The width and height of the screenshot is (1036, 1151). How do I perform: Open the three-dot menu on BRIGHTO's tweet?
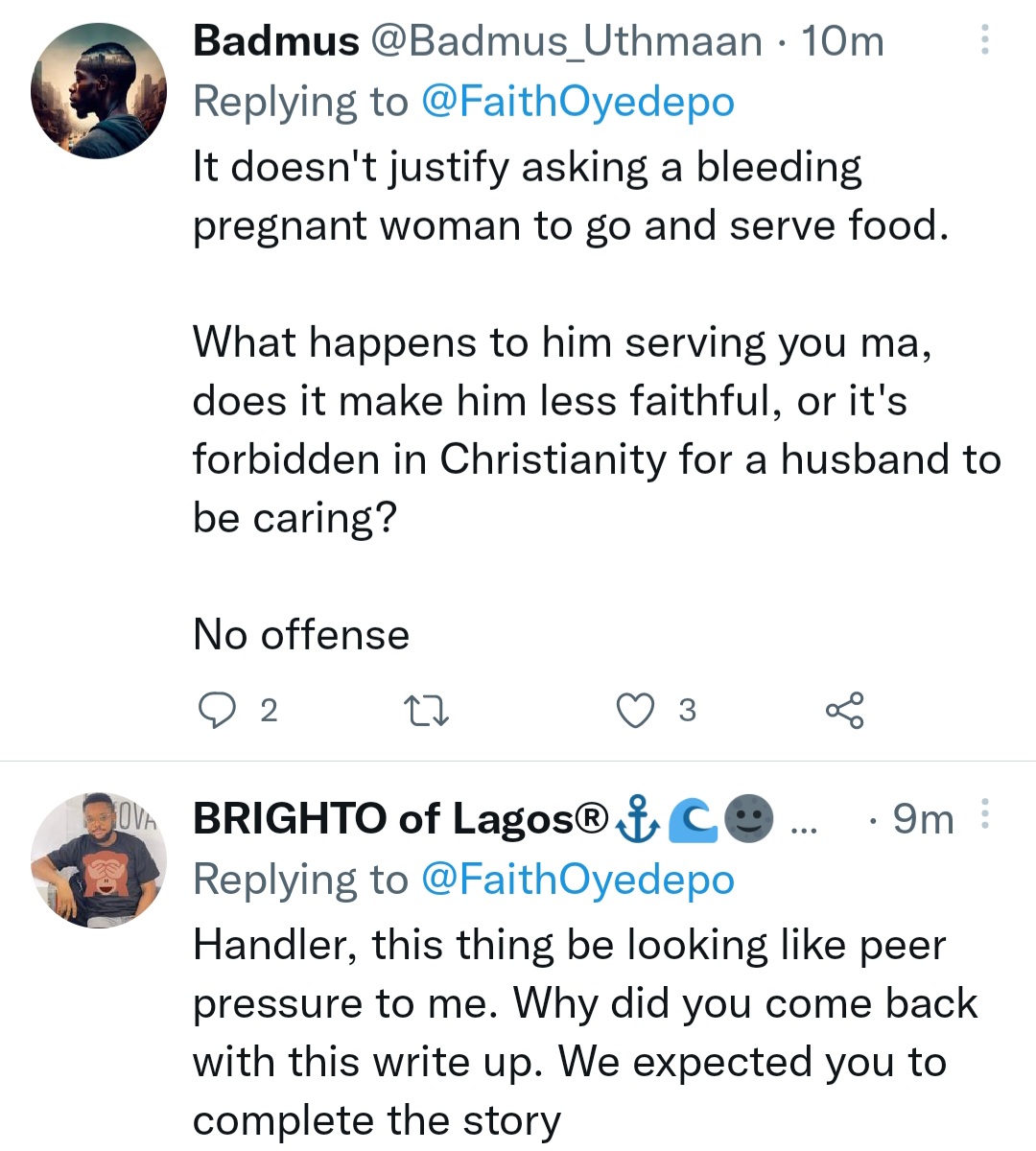click(x=984, y=815)
